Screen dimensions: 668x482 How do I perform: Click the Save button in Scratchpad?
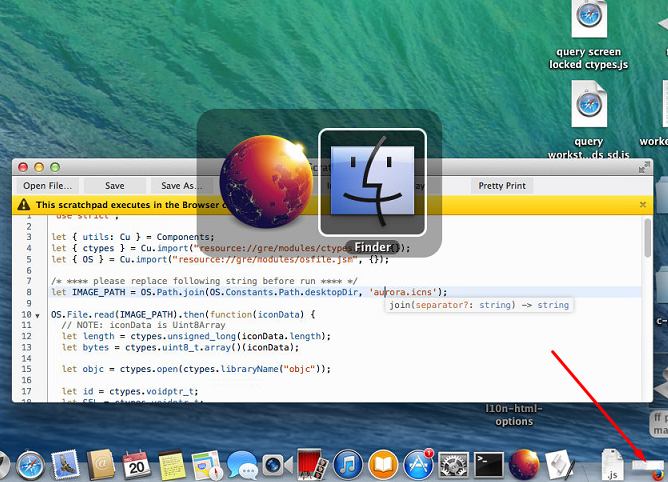point(115,186)
